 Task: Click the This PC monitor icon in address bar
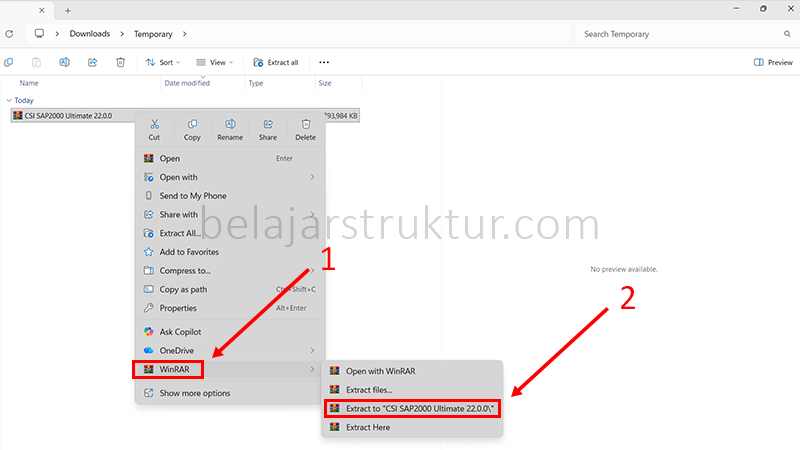(39, 34)
